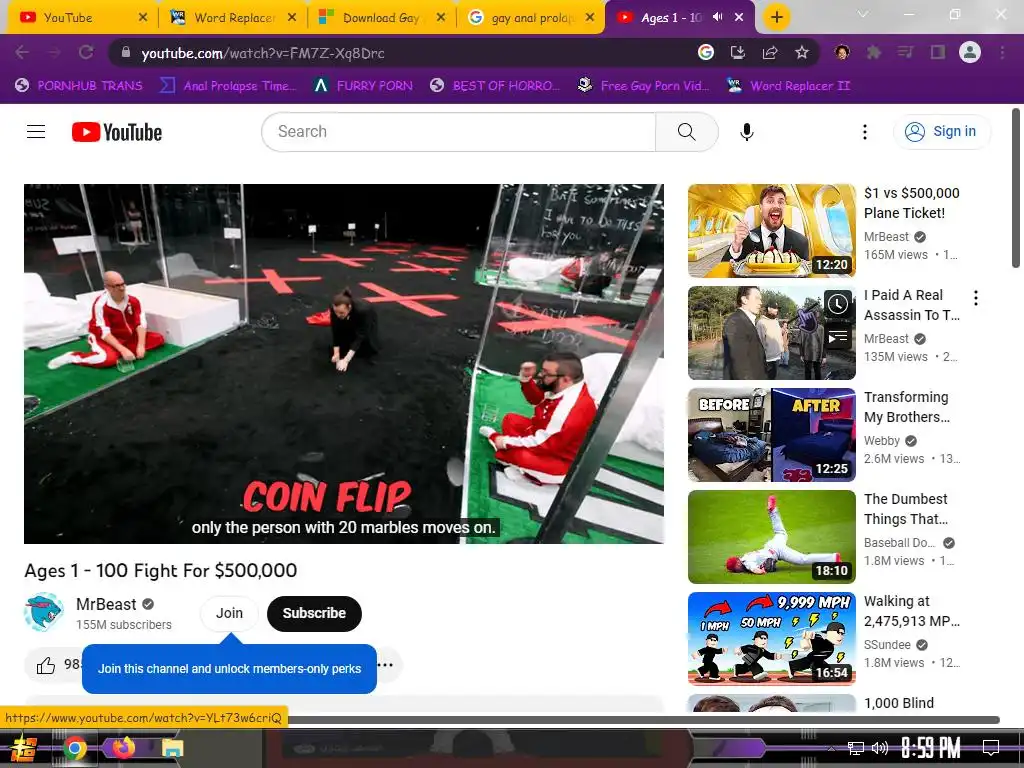Like the video with the thumbs-up icon
Viewport: 1024px width, 768px height.
pyautogui.click(x=46, y=665)
